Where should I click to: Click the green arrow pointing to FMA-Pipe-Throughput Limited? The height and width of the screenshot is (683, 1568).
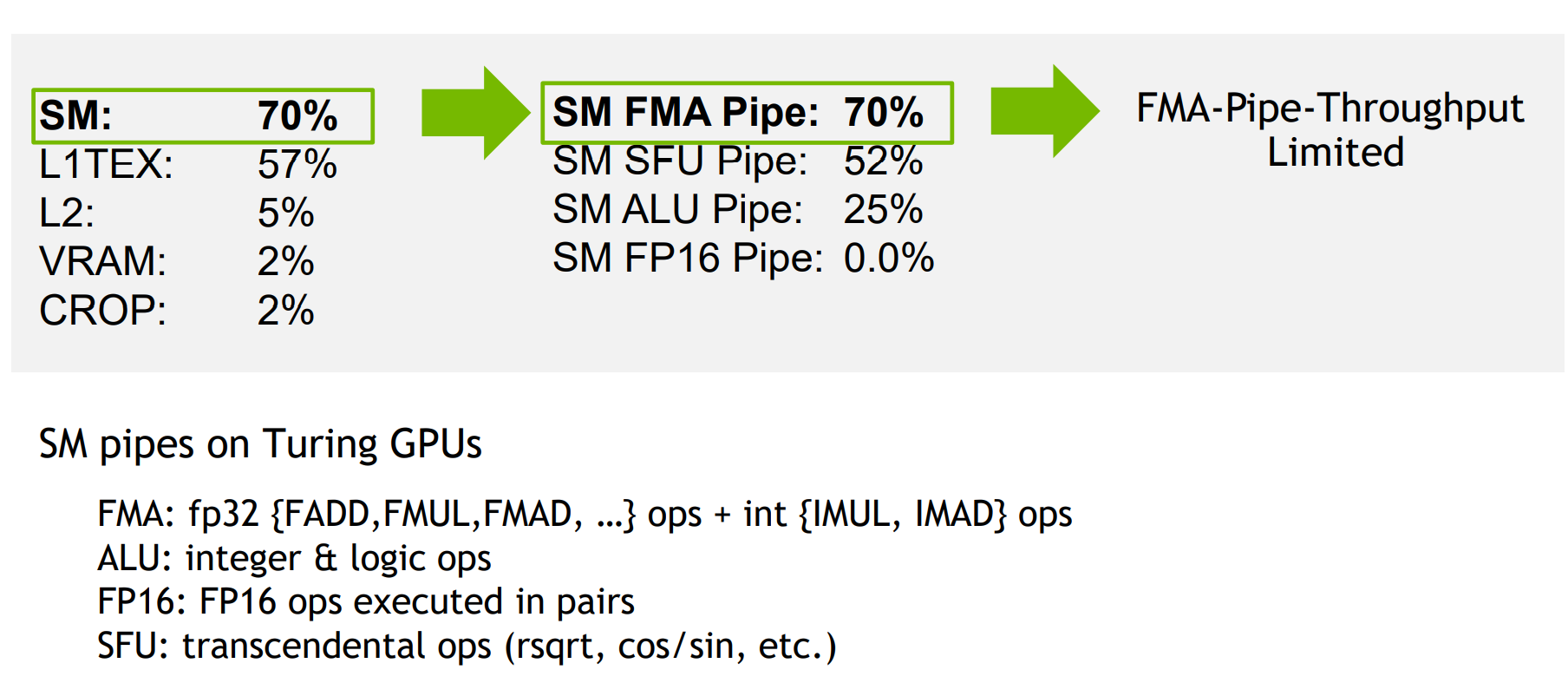[1043, 111]
